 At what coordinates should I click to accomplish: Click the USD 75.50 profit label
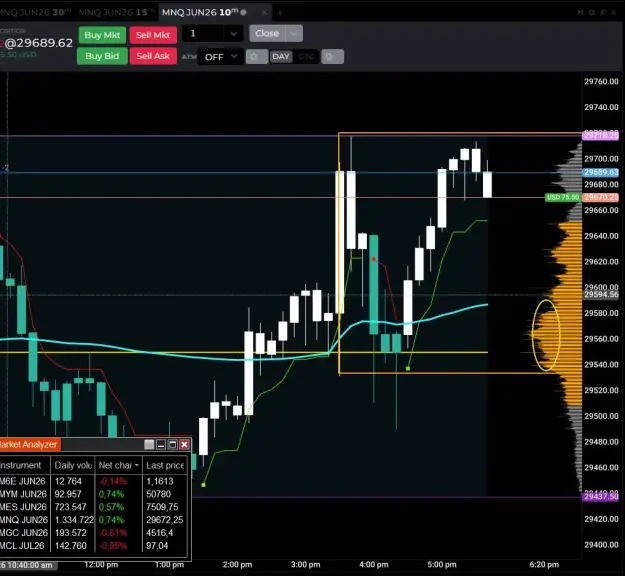tap(562, 197)
